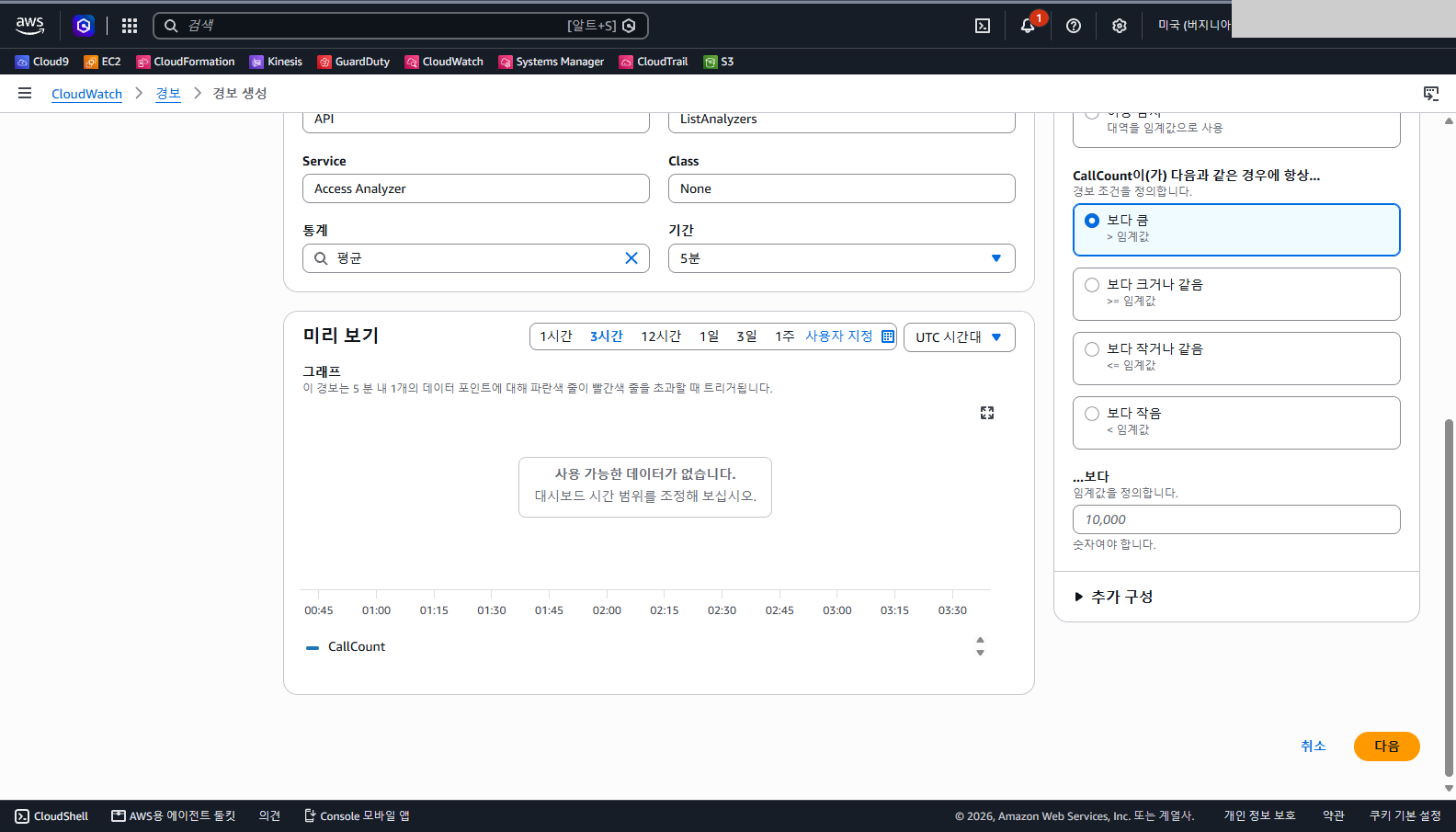Click the 취소 button
Viewport: 1456px width, 832px height.
click(x=1314, y=747)
